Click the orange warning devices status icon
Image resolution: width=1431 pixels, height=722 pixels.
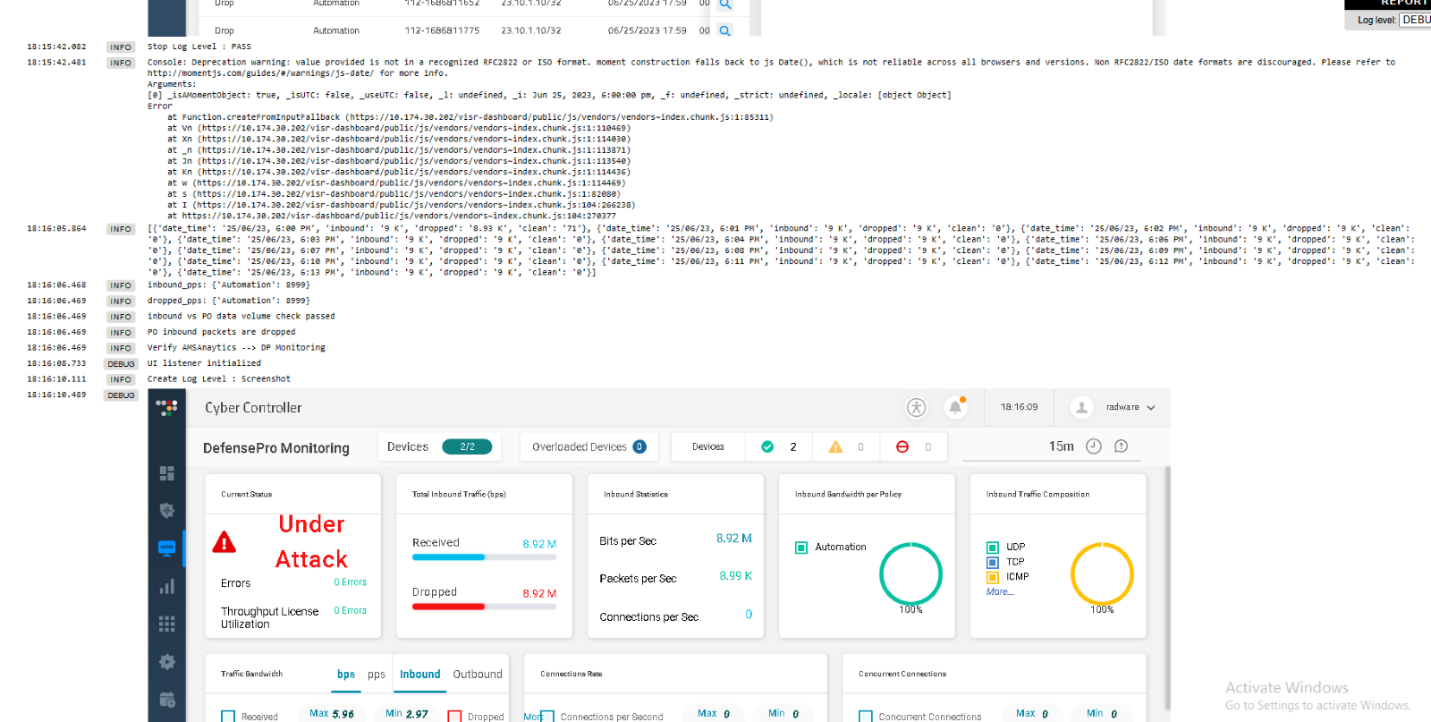[835, 447]
